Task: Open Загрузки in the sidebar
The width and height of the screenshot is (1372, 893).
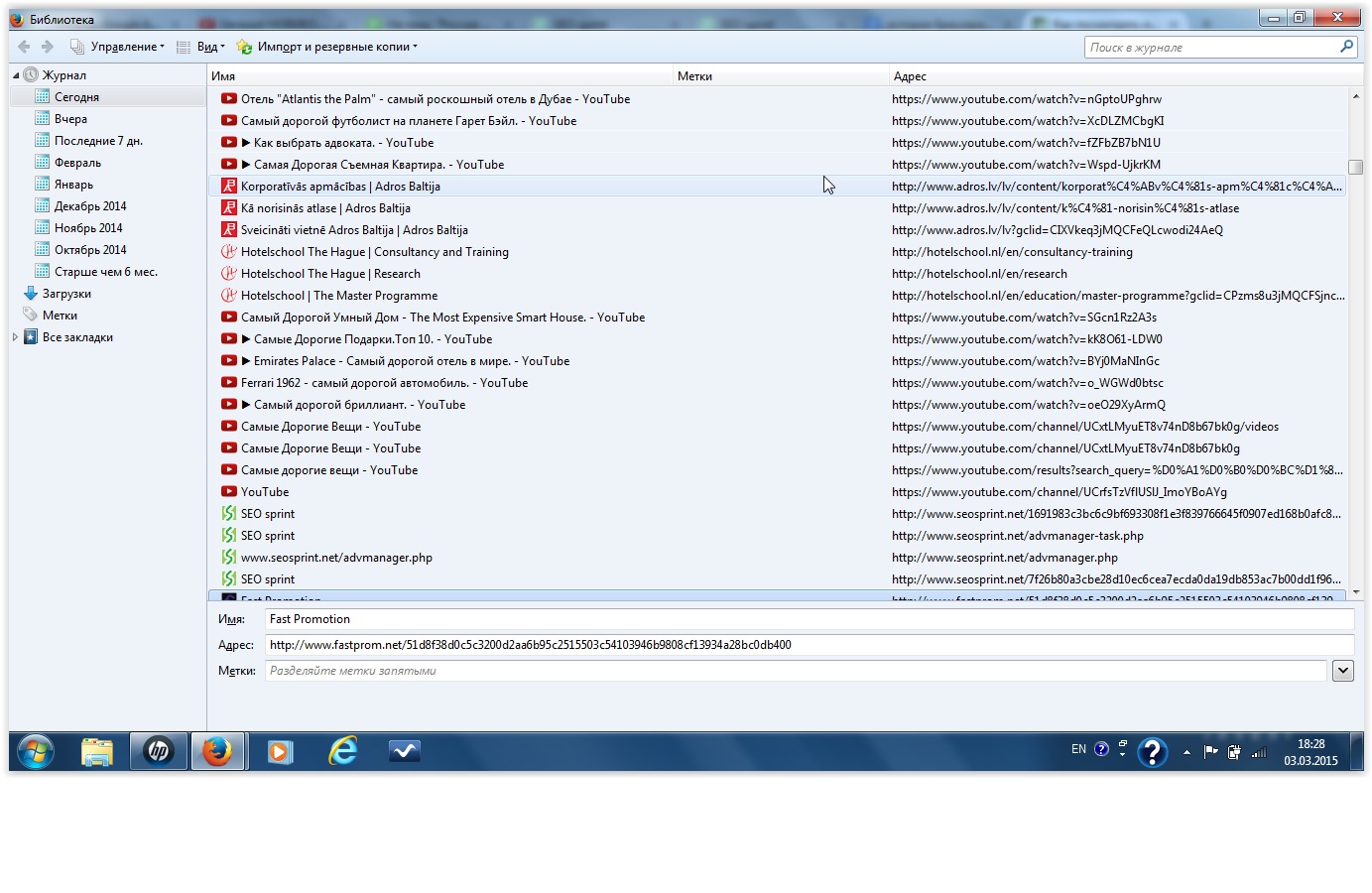Action: (x=66, y=294)
